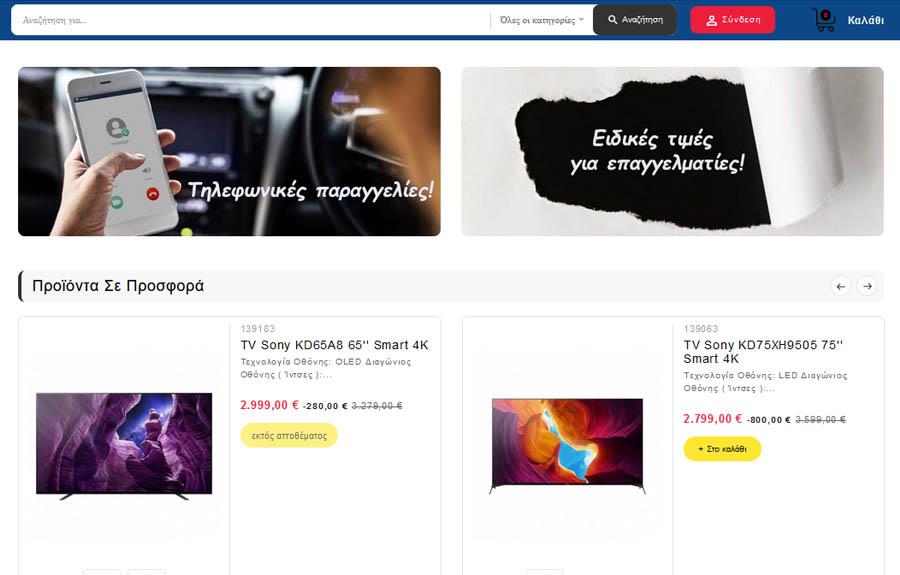Image resolution: width=900 pixels, height=575 pixels.
Task: Click the next arrow in offers carousel
Action: [867, 286]
